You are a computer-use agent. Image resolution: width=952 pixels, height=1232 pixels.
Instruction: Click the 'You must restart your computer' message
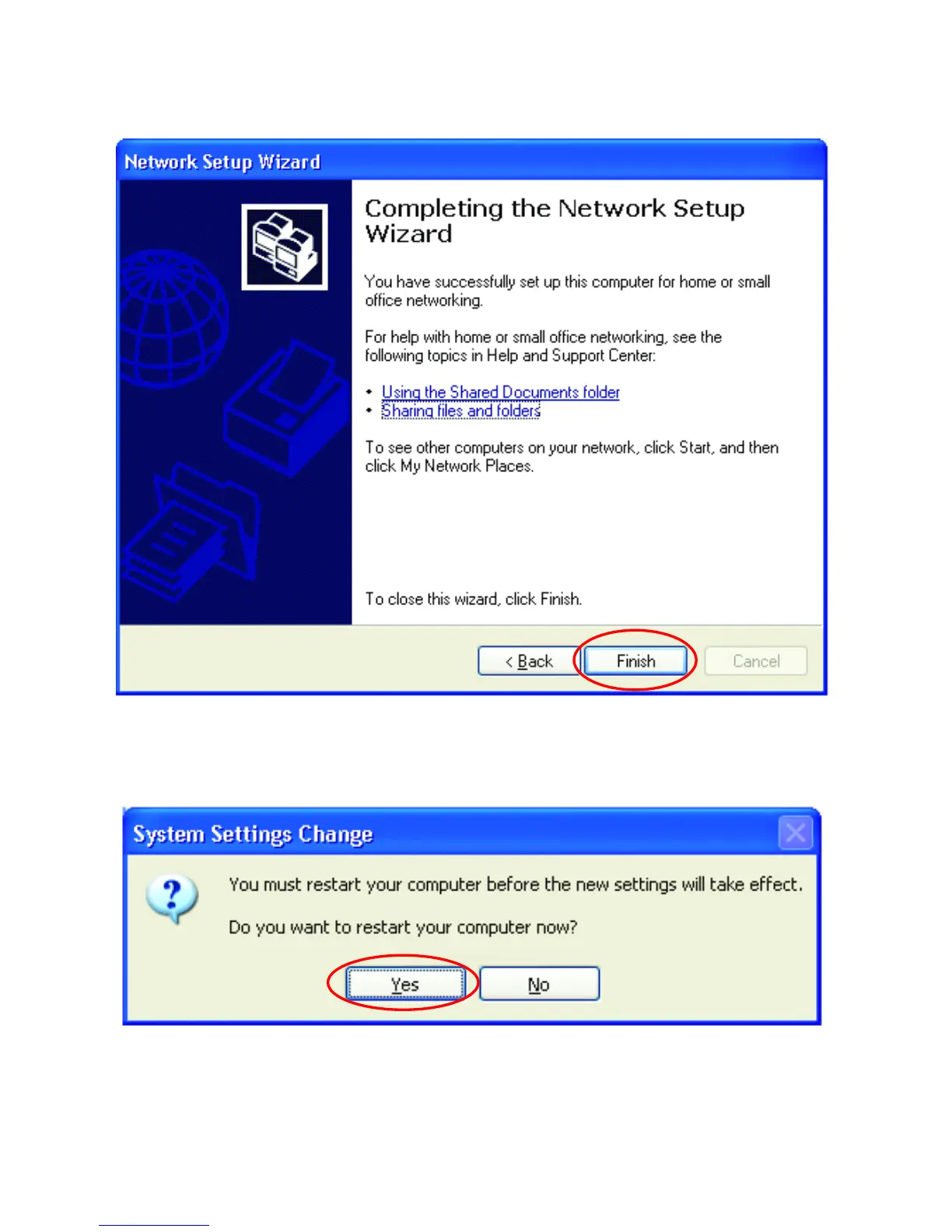point(516,884)
